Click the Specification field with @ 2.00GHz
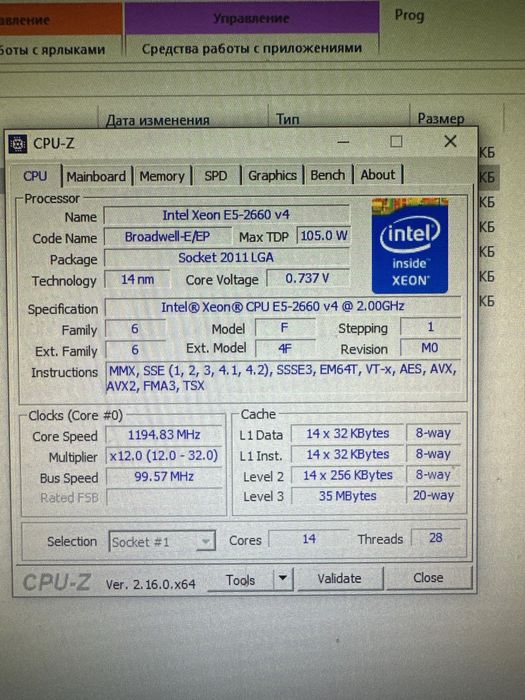This screenshot has width=525, height=700. point(283,307)
